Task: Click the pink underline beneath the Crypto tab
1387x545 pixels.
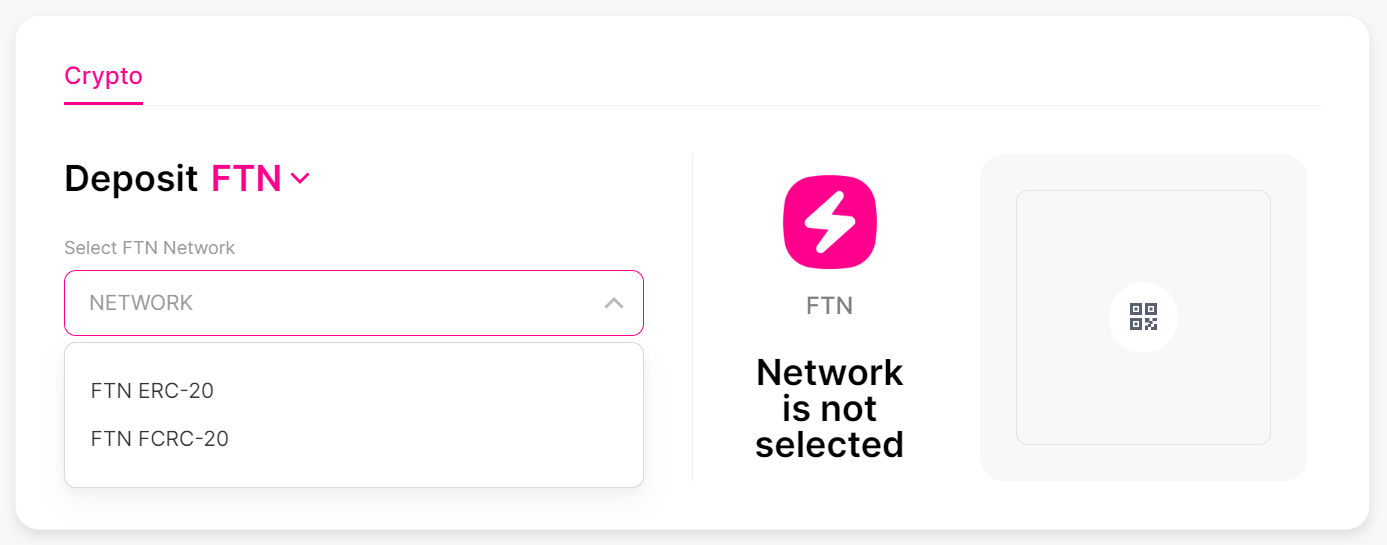Action: [x=103, y=103]
